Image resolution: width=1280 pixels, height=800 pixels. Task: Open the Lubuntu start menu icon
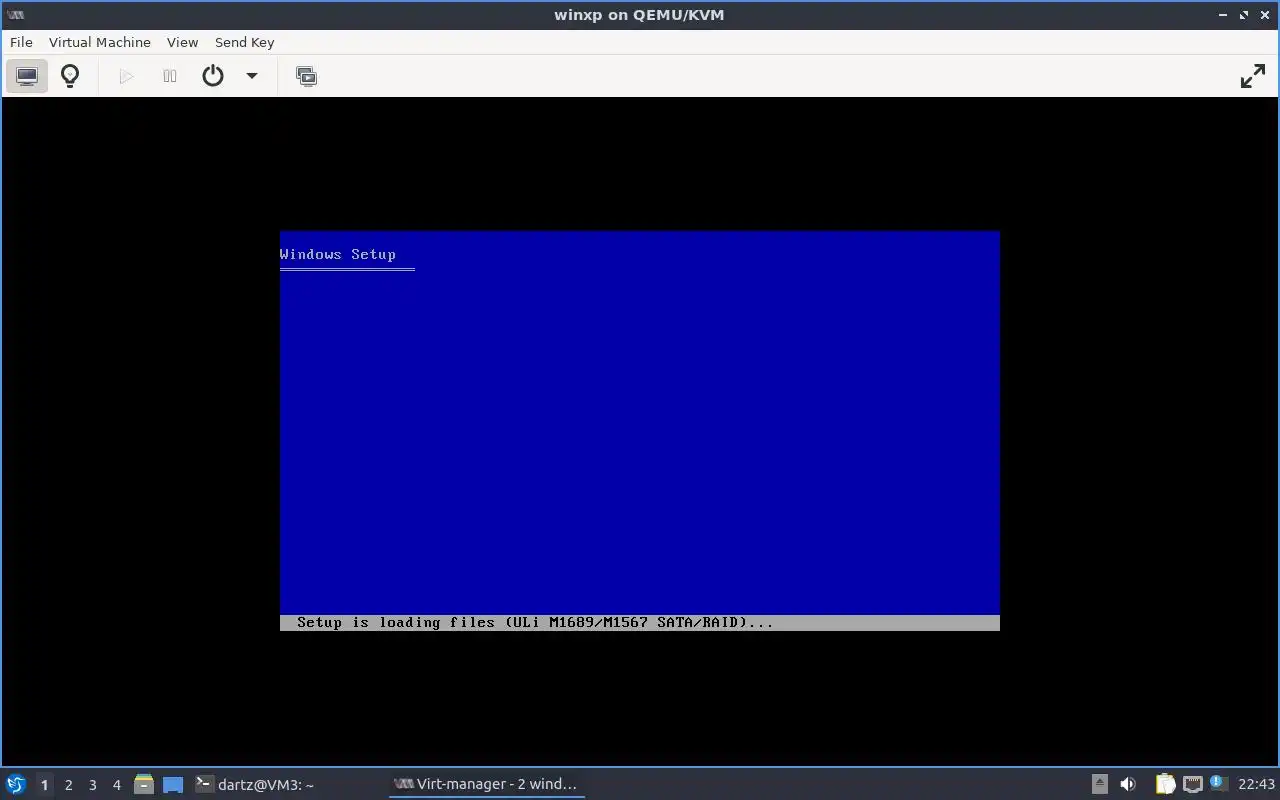[x=16, y=784]
